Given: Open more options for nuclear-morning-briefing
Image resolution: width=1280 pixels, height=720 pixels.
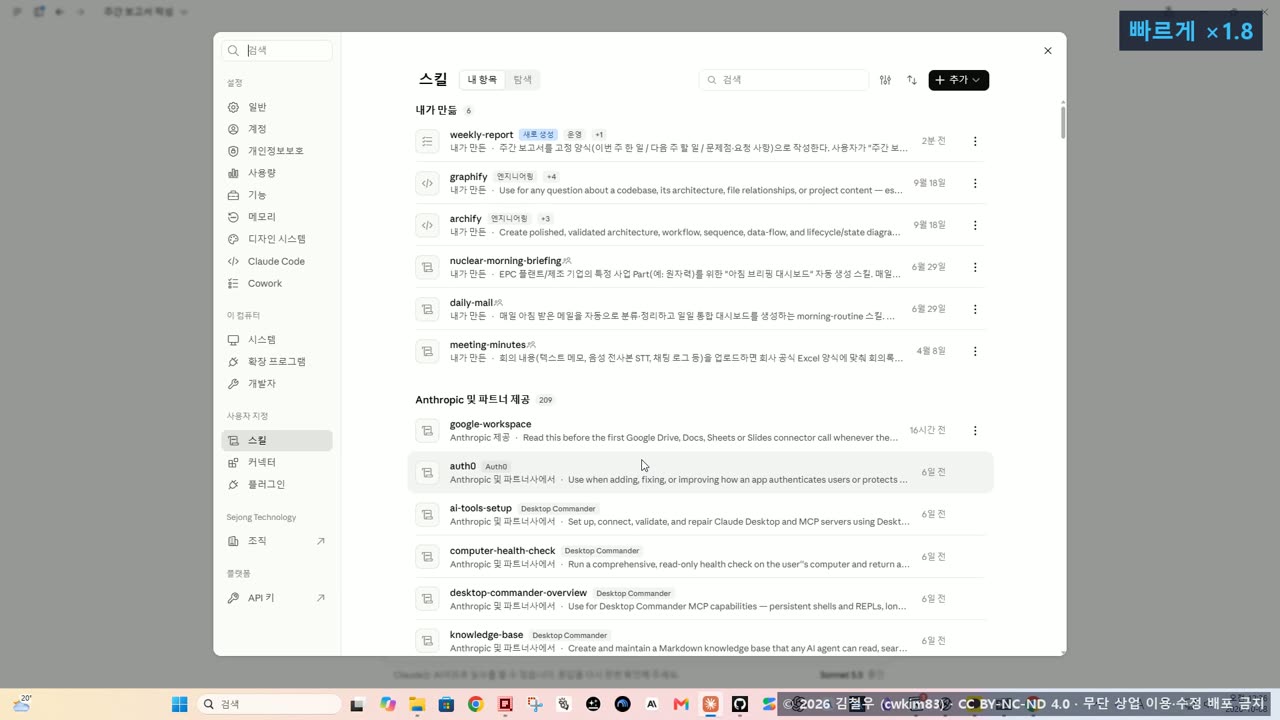Looking at the screenshot, I should tap(975, 267).
